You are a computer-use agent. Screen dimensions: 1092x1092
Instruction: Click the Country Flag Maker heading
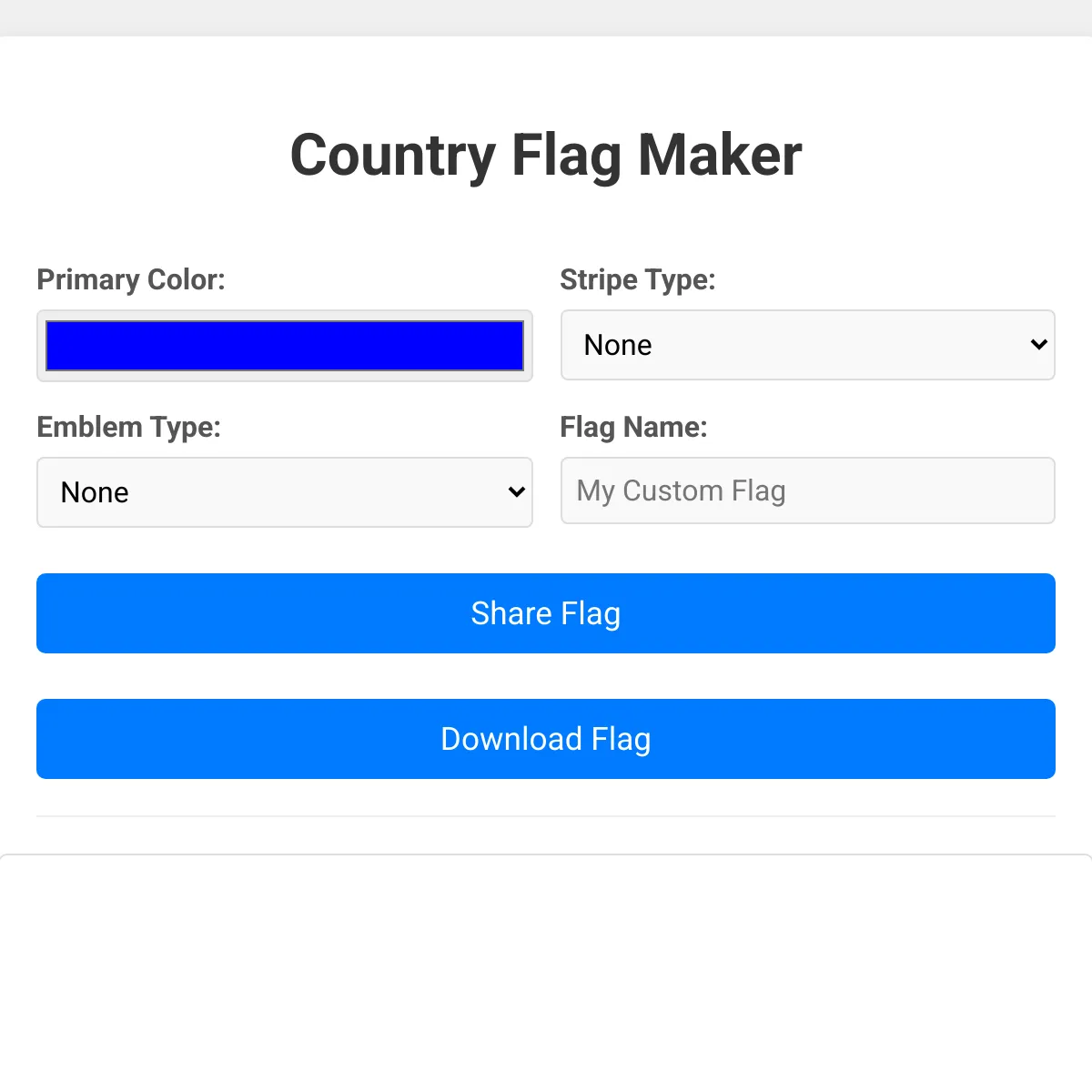(x=546, y=155)
